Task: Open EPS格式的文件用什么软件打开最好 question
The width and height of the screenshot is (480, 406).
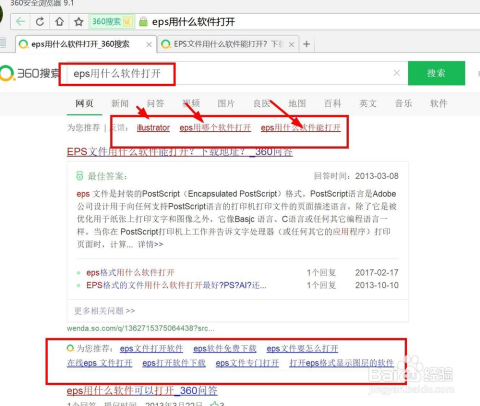Action: coord(176,285)
